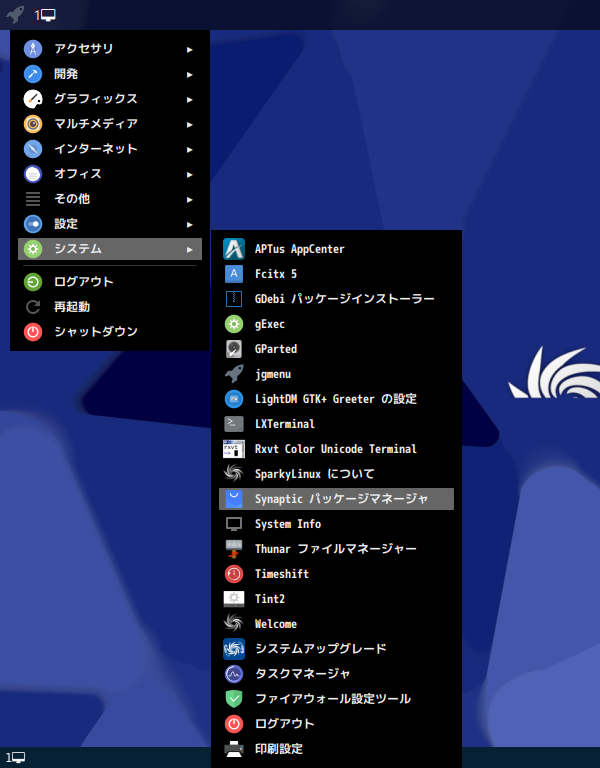Choose ログアウト in the main menu

pyautogui.click(x=110, y=282)
